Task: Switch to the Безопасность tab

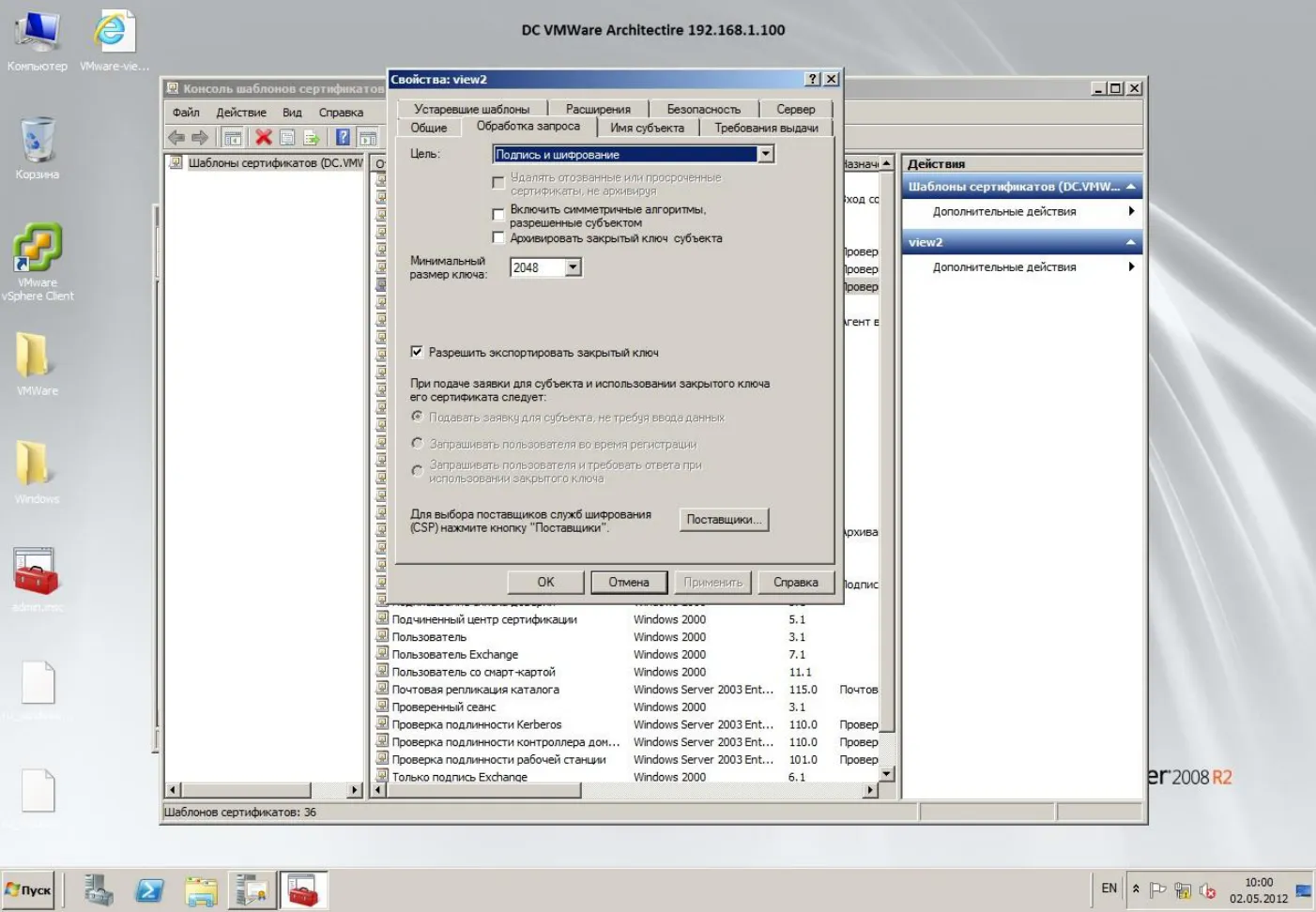Action: [703, 109]
